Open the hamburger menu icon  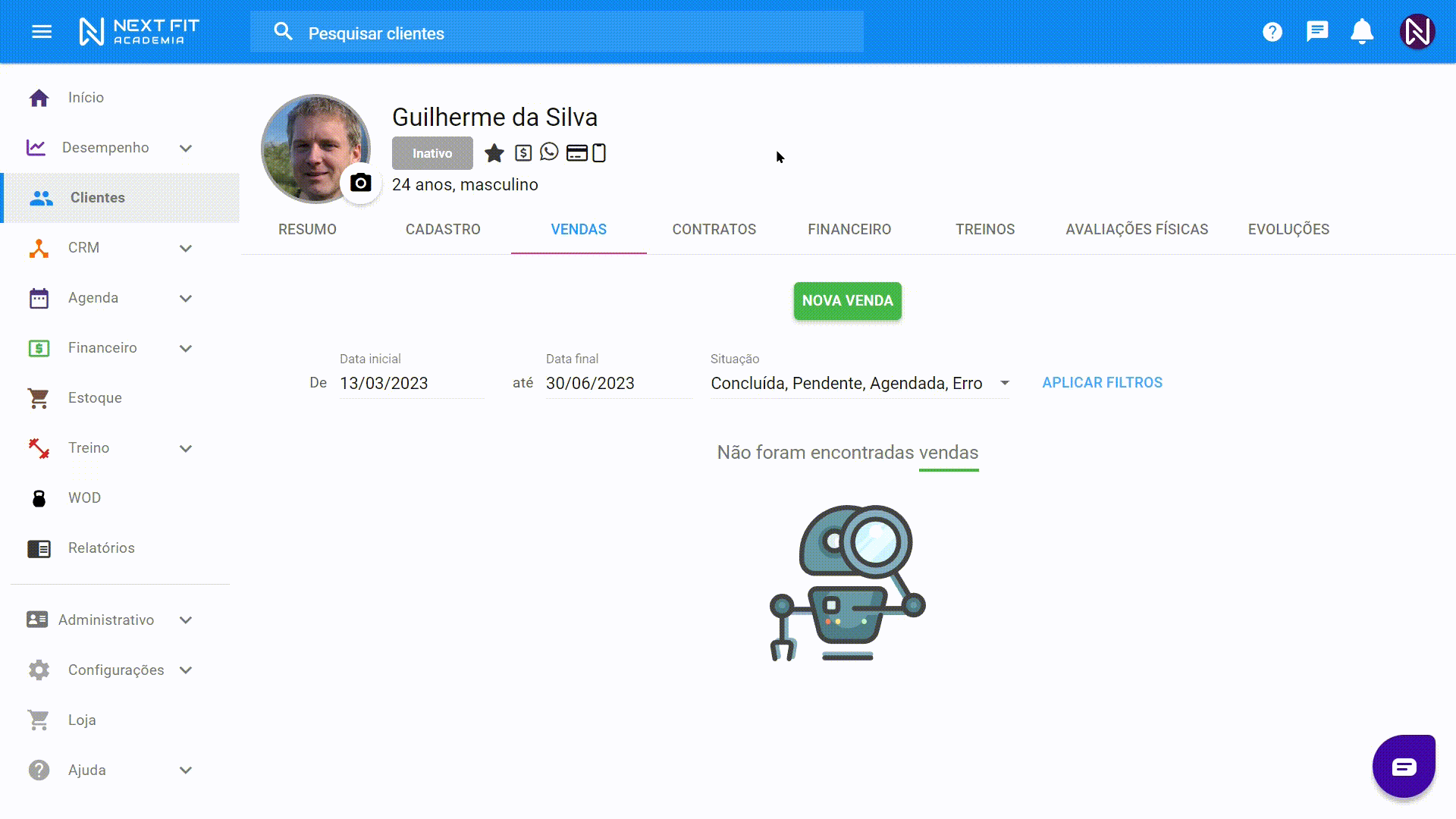tap(42, 32)
